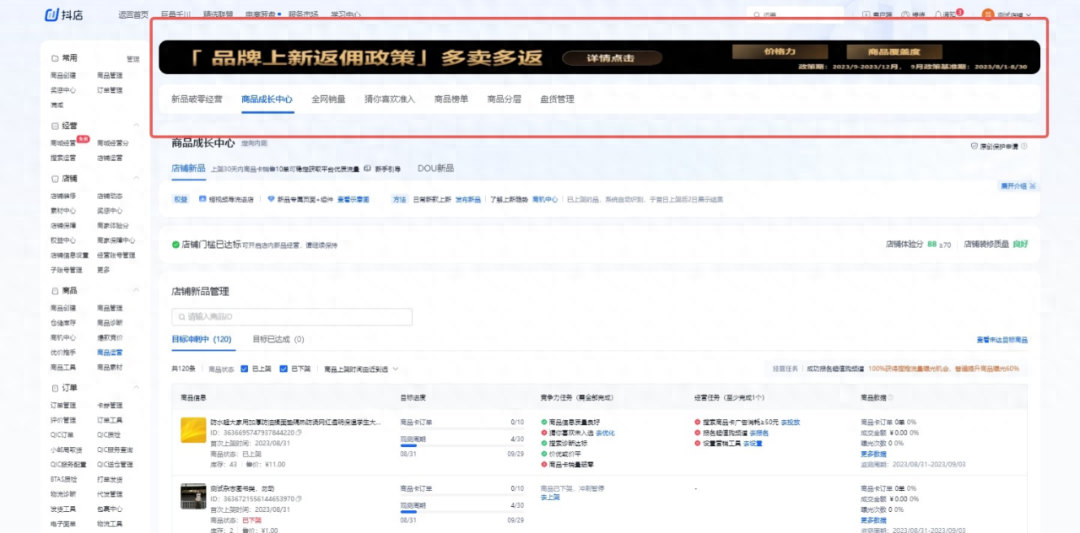Select the 商品成长中心 tab
Screen dimensions: 1080x533
[x=267, y=99]
